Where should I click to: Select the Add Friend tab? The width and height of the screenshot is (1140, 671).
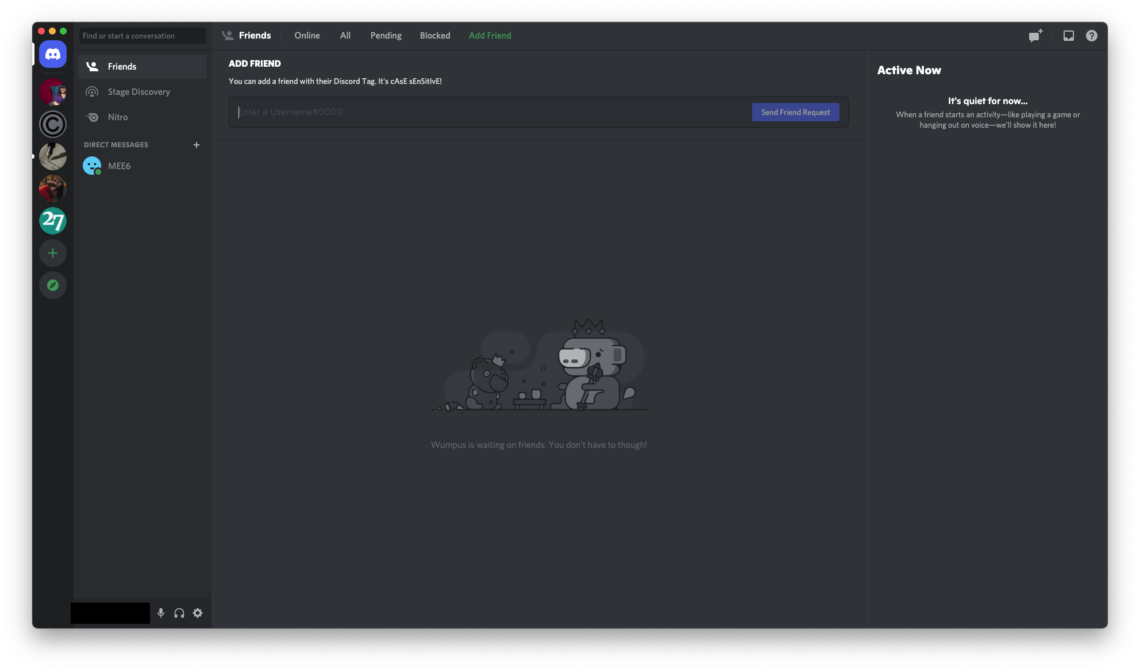pos(489,35)
